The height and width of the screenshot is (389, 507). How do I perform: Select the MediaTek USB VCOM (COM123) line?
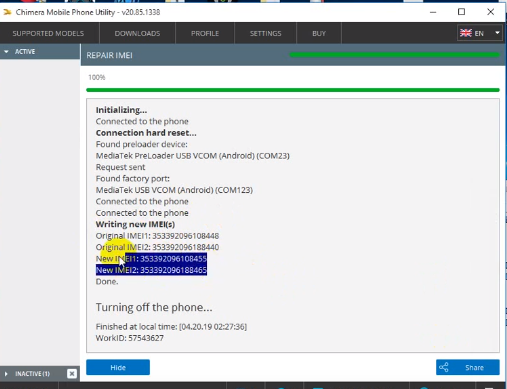tap(174, 190)
